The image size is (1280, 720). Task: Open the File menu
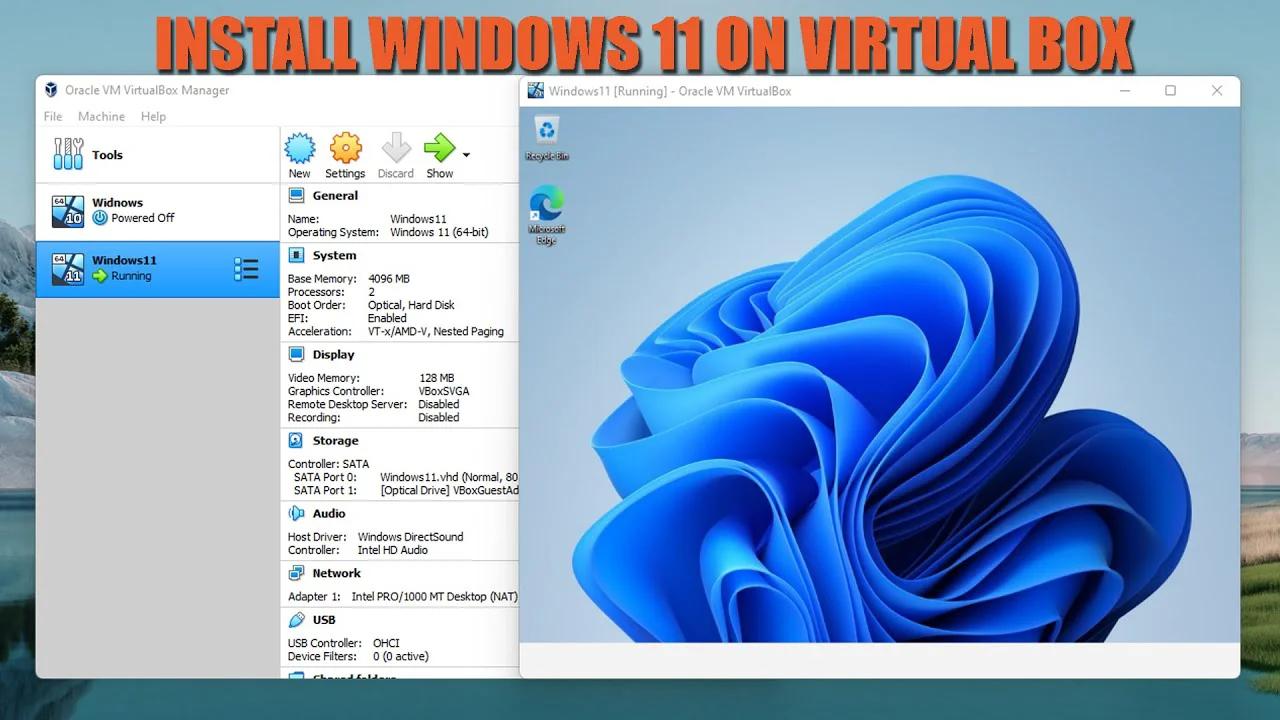click(52, 116)
